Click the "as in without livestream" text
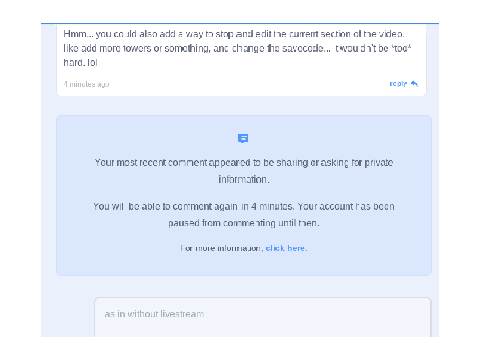This screenshot has width=480, height=360. pos(154,314)
